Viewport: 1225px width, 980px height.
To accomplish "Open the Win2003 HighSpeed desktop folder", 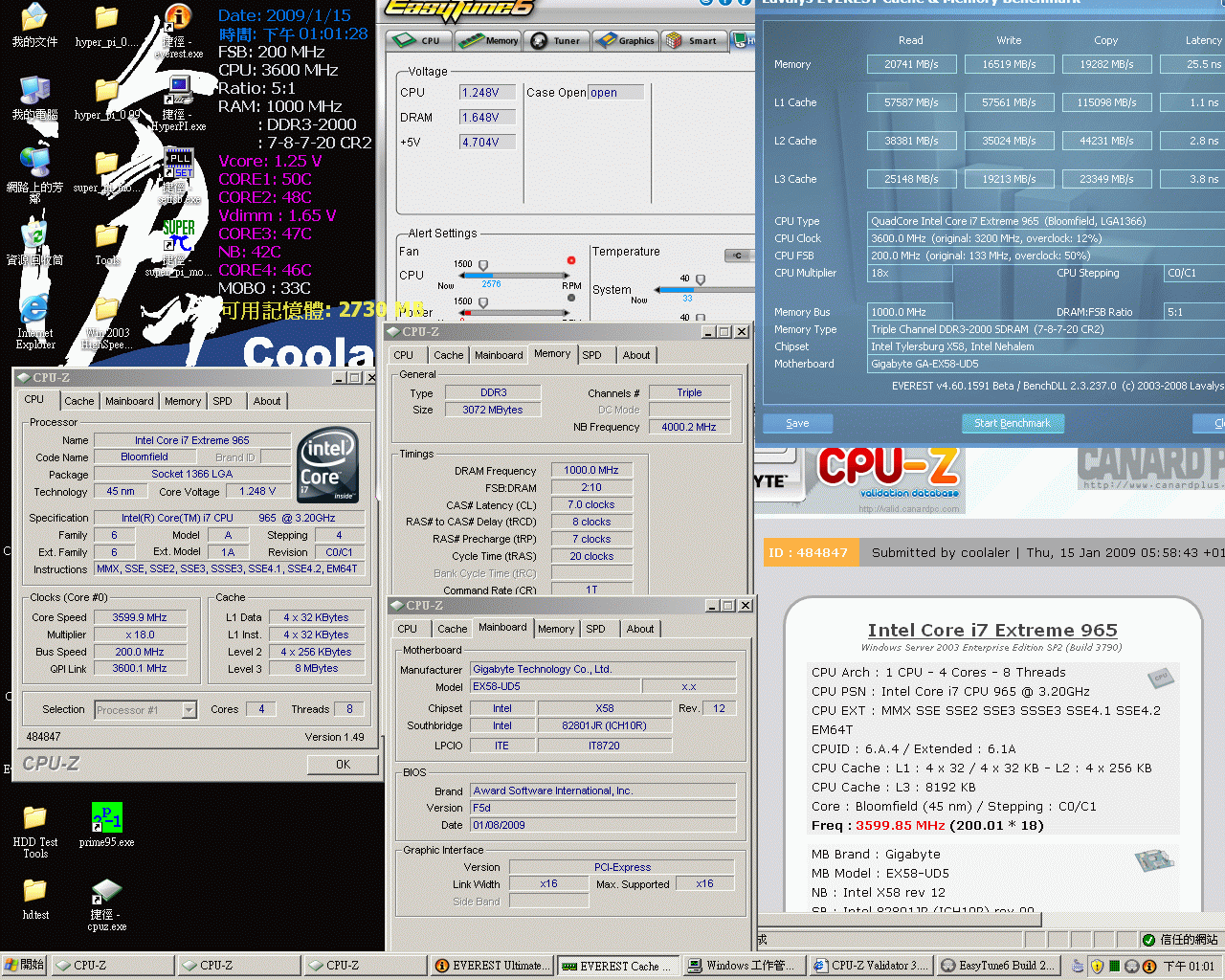I will tap(107, 322).
